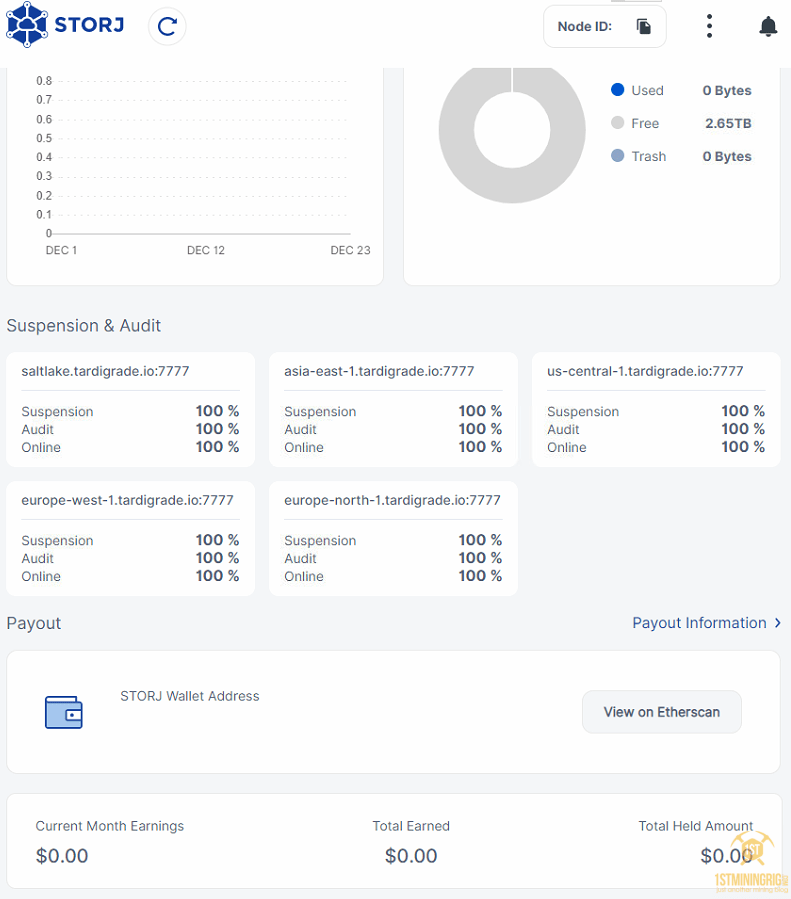This screenshot has height=899, width=791.
Task: Select the blue Used legend dot
Action: pos(617,89)
